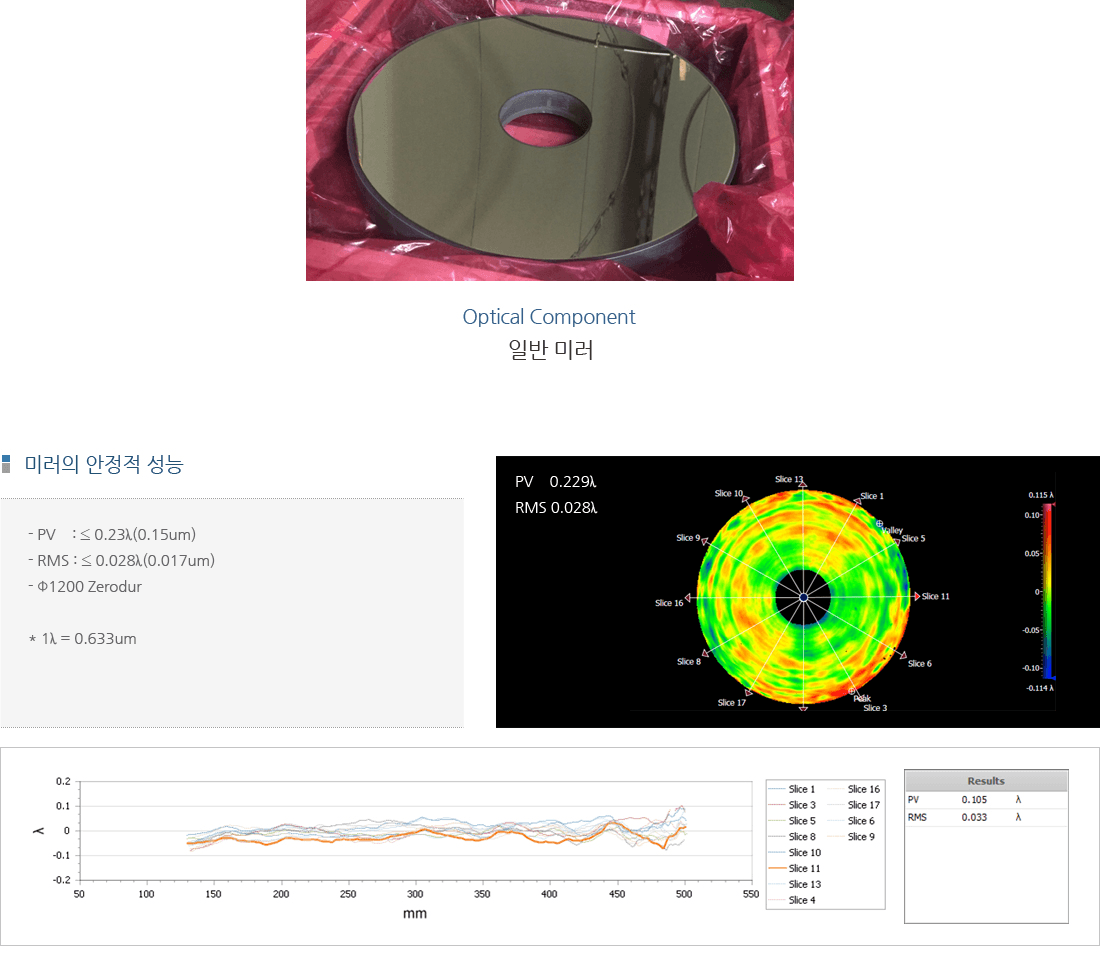Screen dimensions: 1100x964
Task: Click the slice profile line chart
Action: [x=415, y=831]
